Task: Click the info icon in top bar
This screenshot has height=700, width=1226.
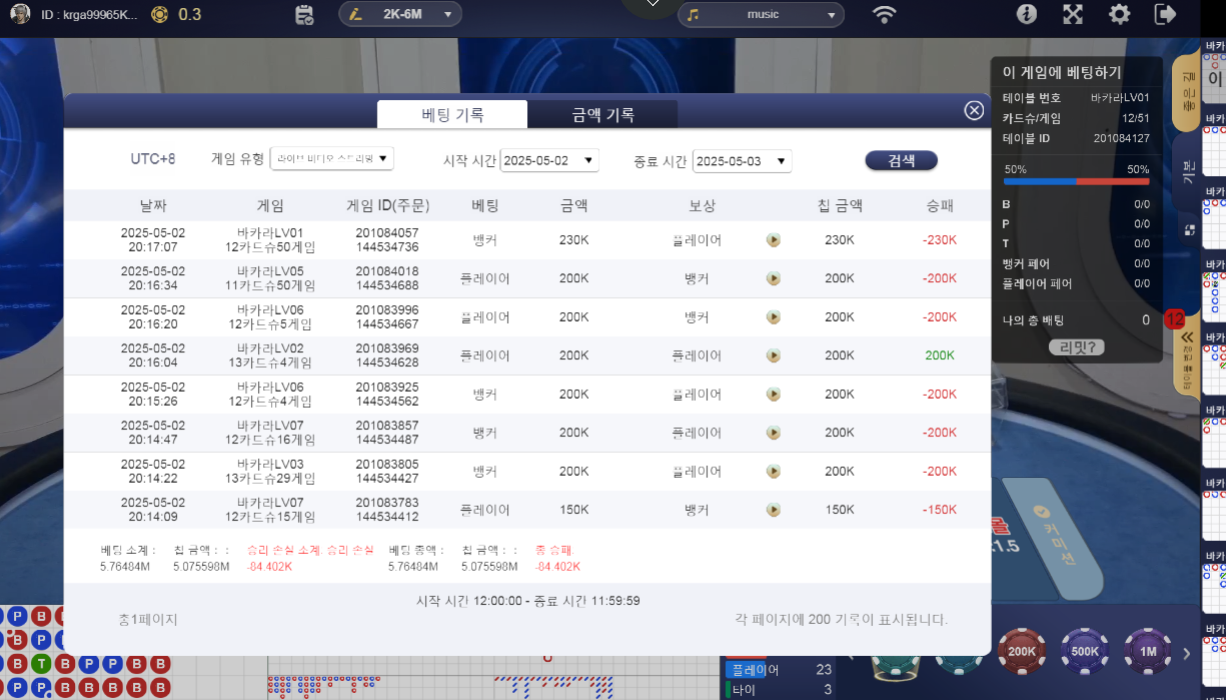Action: (1027, 14)
